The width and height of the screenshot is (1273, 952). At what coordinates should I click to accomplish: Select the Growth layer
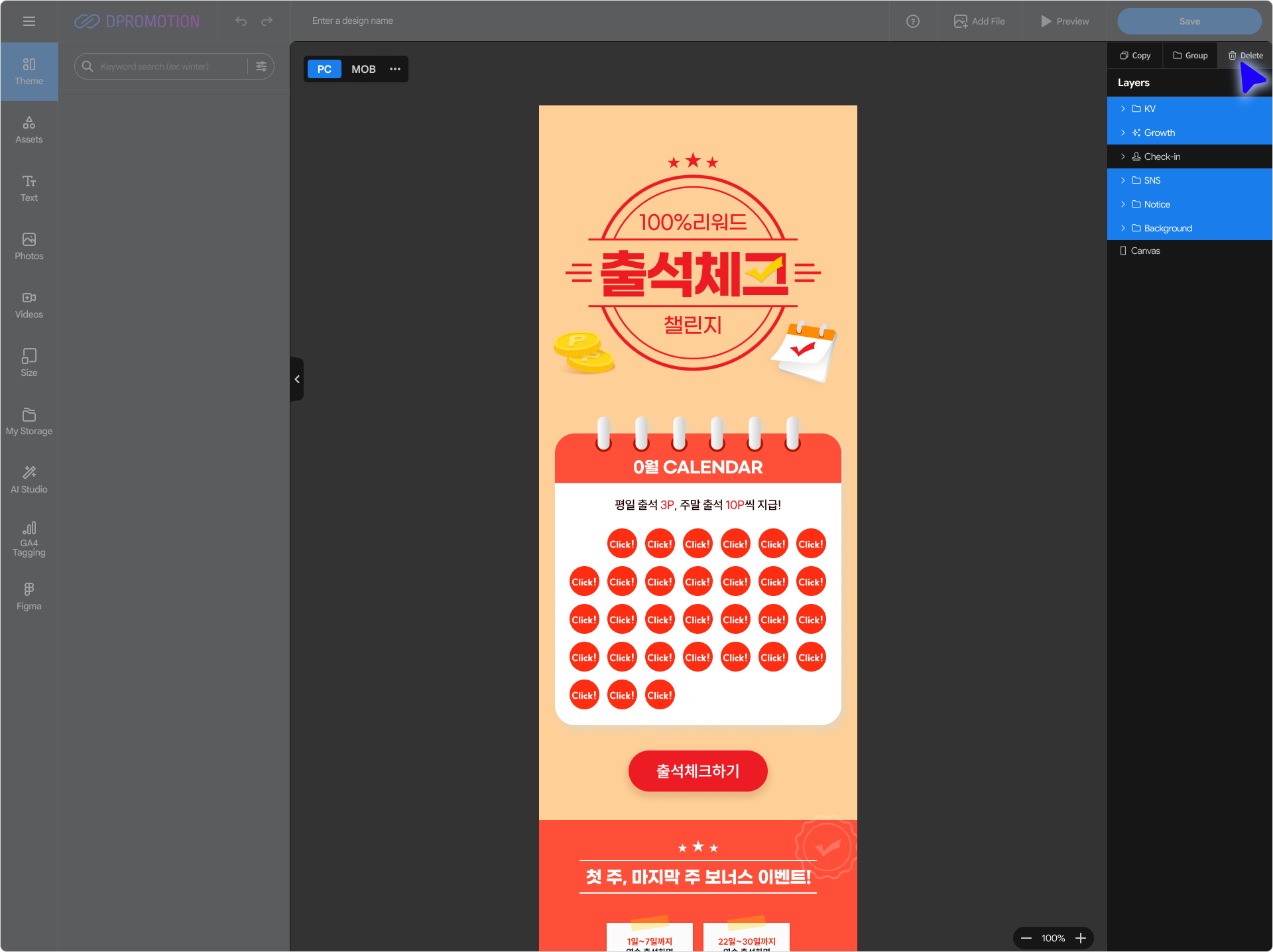tap(1189, 133)
